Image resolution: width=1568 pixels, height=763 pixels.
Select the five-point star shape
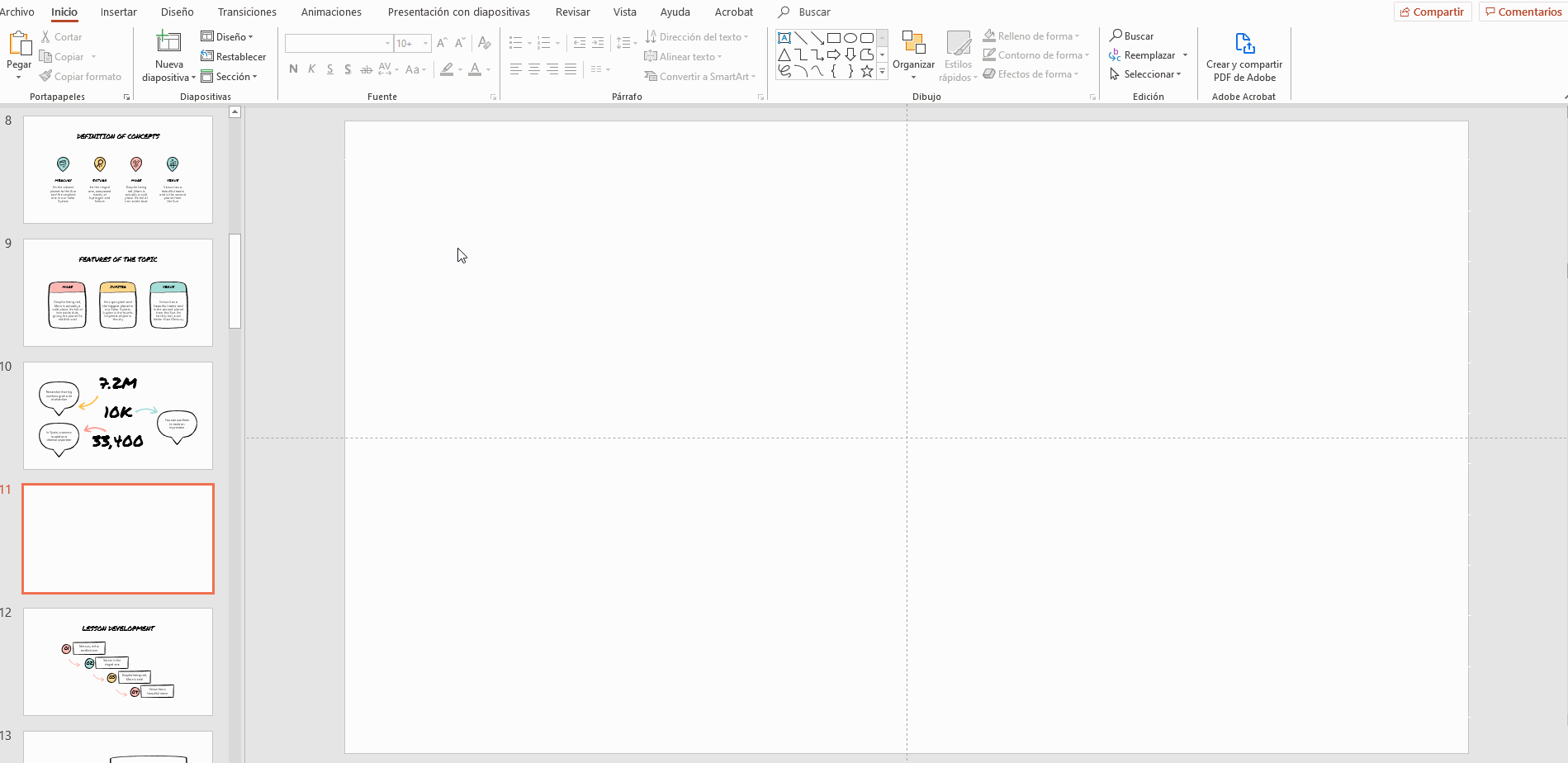[x=867, y=71]
